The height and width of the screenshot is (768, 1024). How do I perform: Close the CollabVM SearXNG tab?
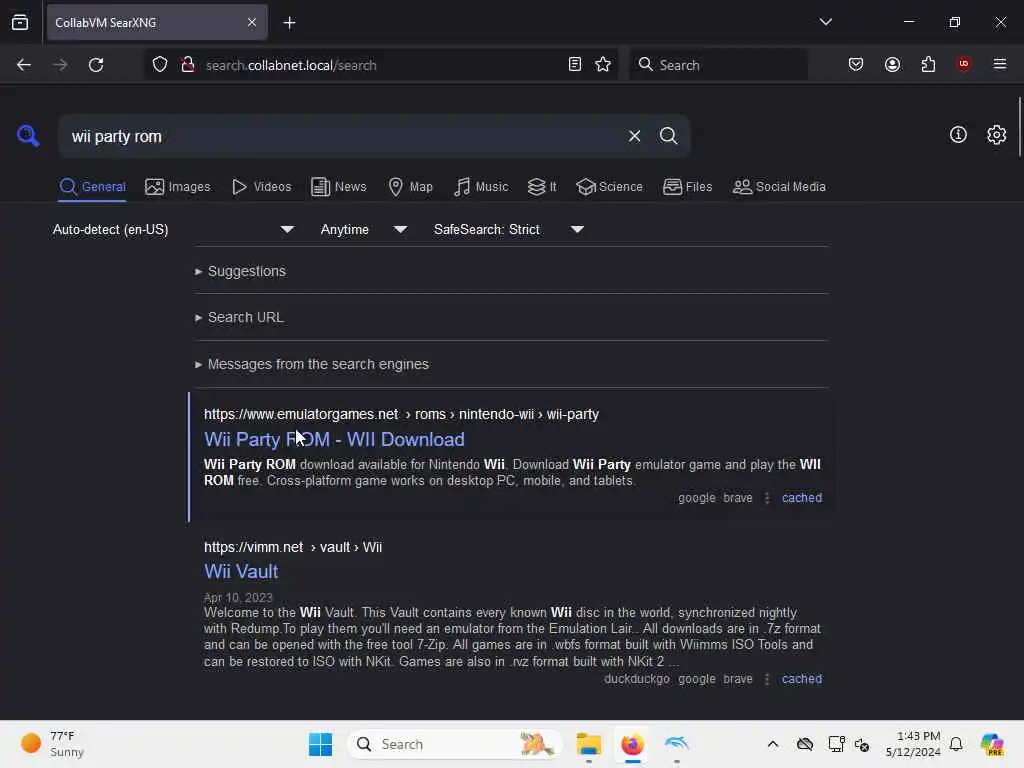tap(252, 22)
